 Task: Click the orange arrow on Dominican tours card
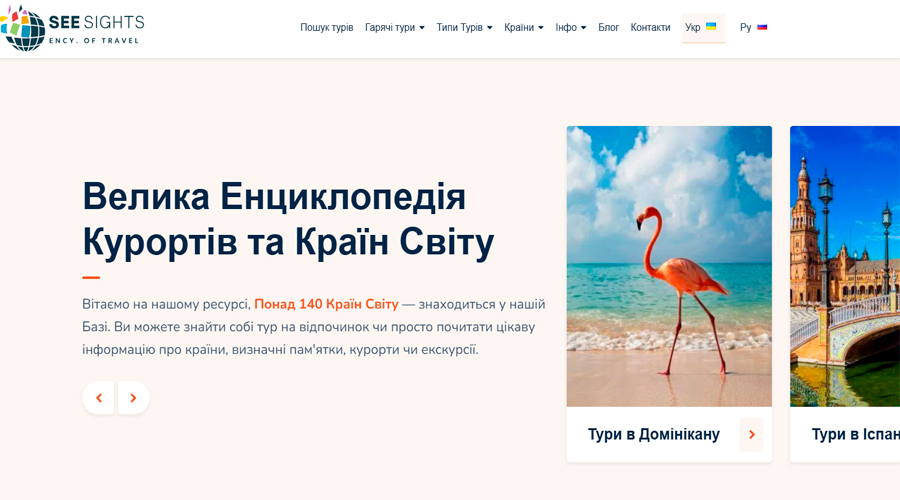[751, 435]
